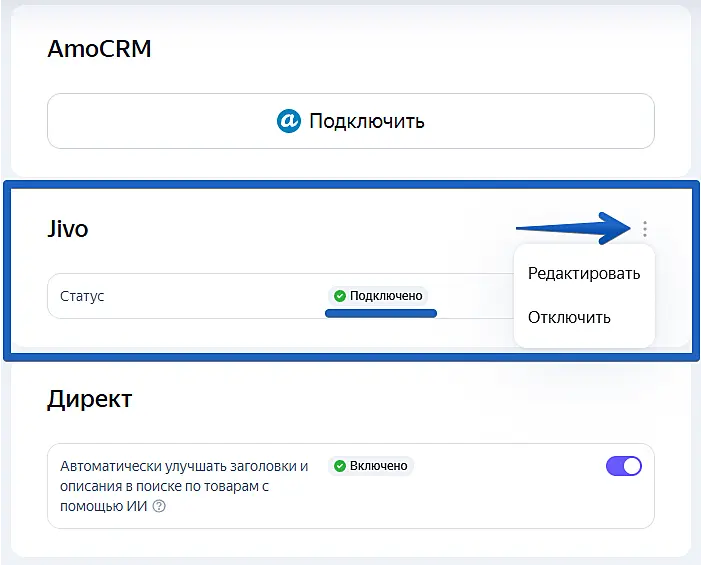The height and width of the screenshot is (565, 705).
Task: Click the AmoCRM Подключить button
Action: [351, 121]
